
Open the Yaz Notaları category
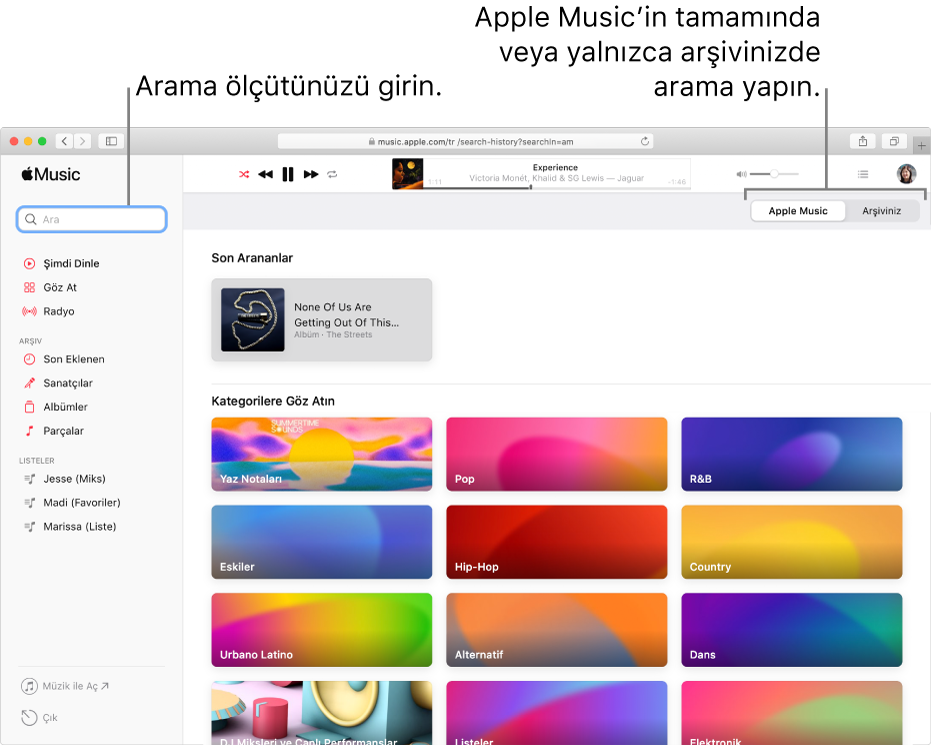[322, 454]
